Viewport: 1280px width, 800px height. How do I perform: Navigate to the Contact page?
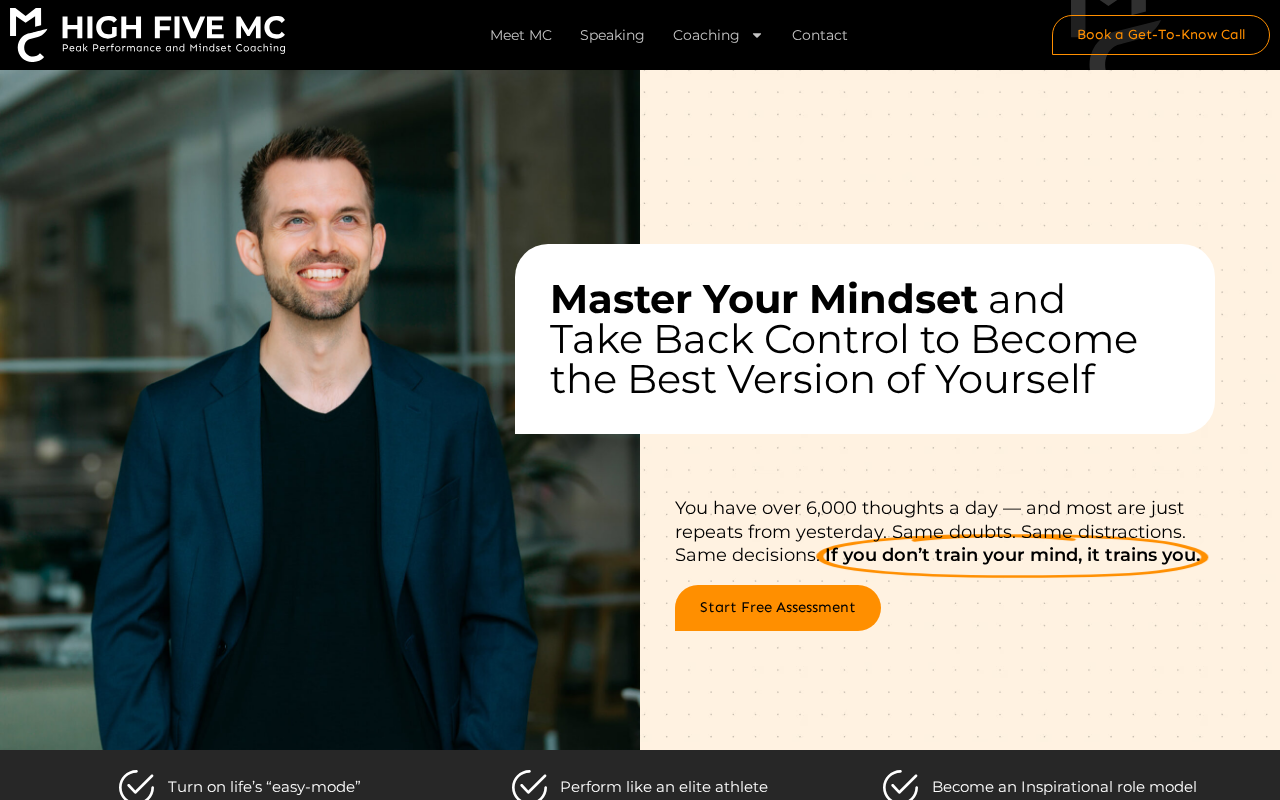pos(820,35)
